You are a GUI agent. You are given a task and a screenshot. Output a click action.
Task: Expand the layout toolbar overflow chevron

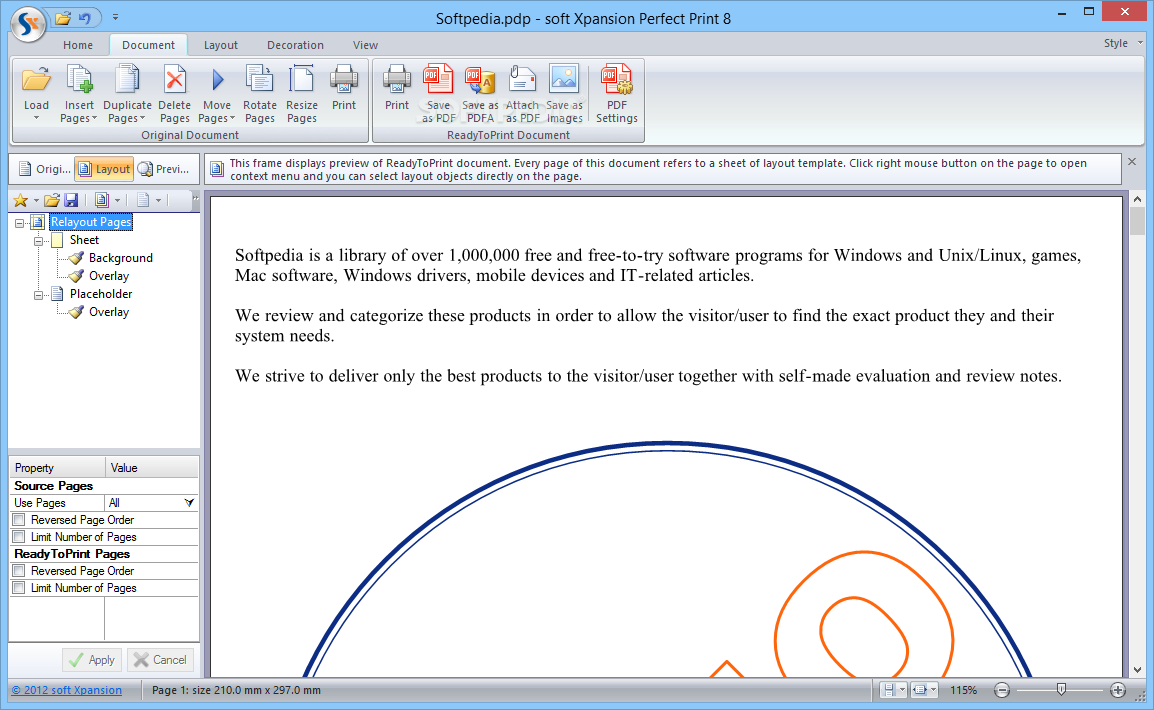[x=195, y=198]
